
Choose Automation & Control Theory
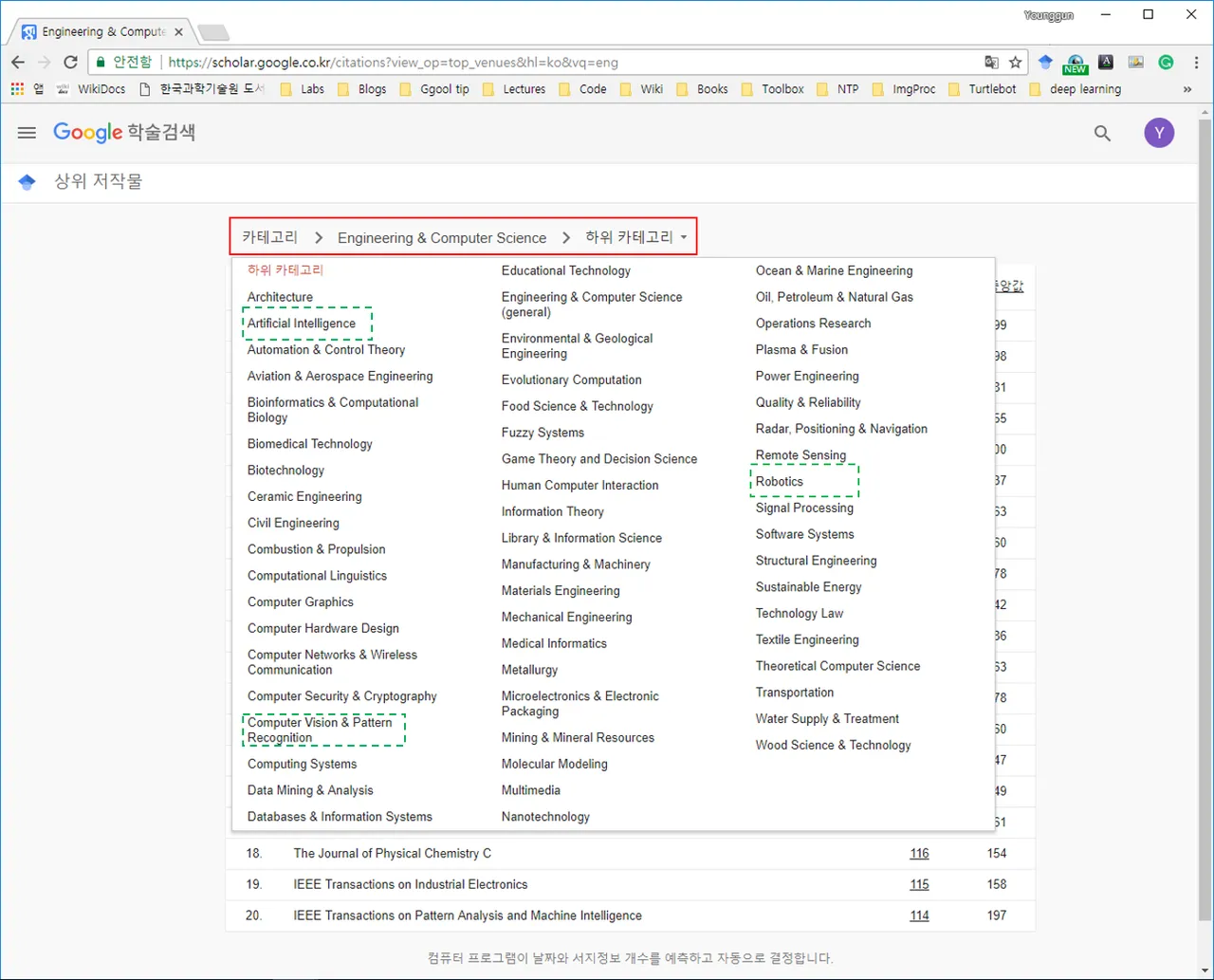[326, 350]
